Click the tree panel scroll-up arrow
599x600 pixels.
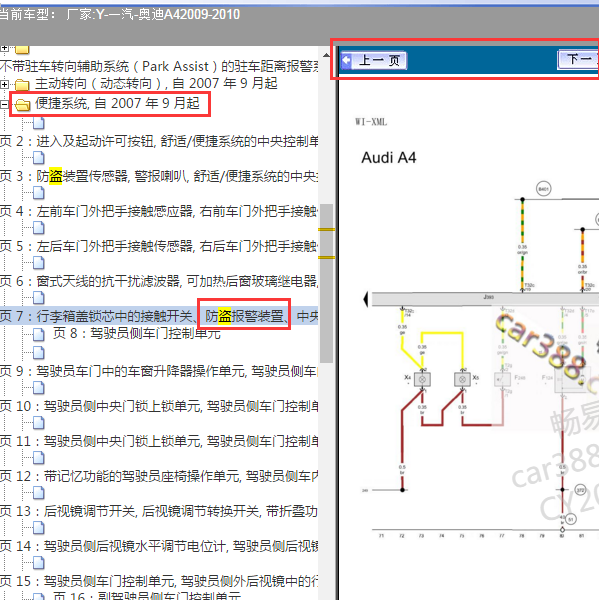326,55
